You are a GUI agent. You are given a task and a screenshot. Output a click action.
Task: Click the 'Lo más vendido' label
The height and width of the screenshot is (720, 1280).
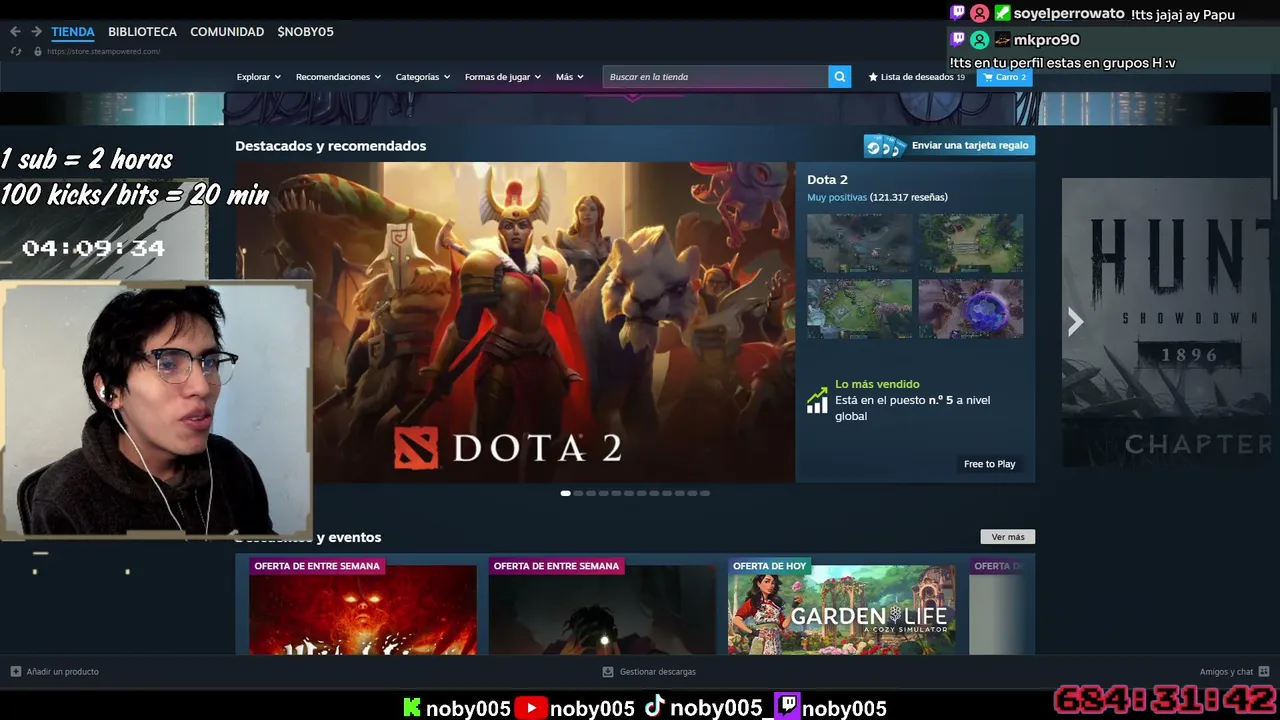pos(877,384)
